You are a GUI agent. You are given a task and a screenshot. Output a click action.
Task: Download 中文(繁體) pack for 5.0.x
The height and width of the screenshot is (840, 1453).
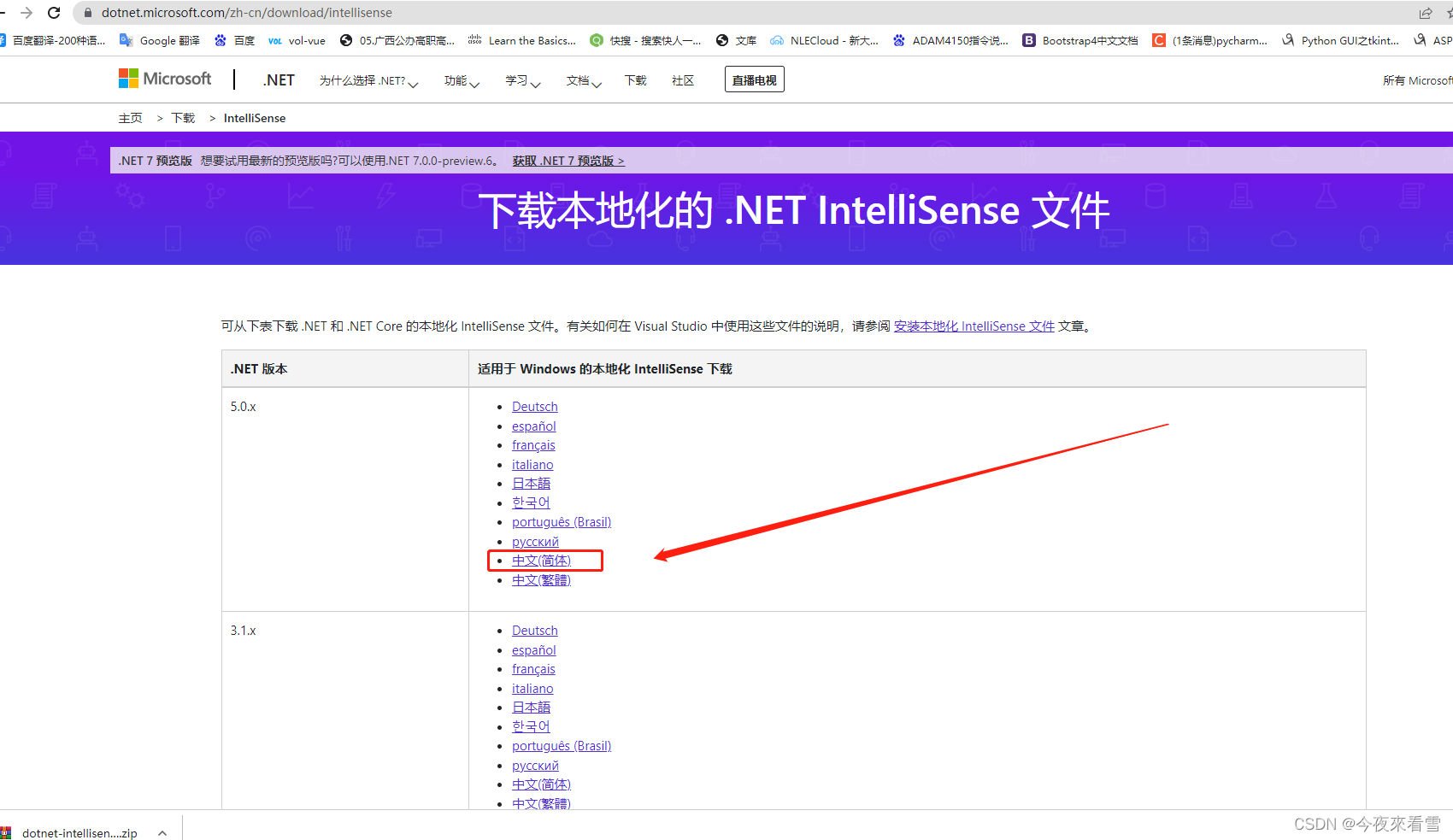pyautogui.click(x=541, y=580)
